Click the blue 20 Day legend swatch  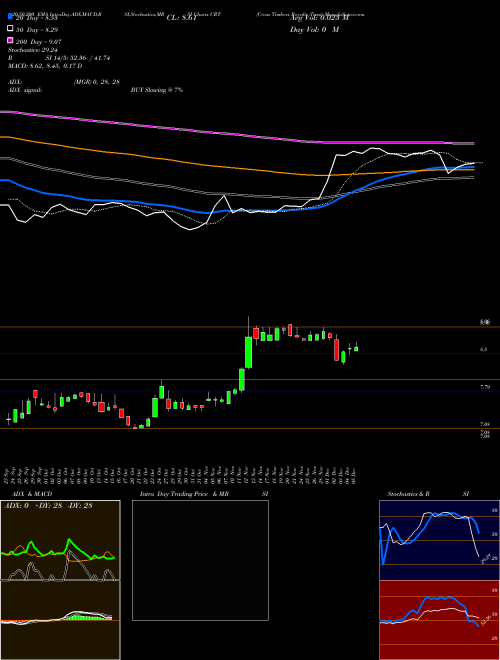pyautogui.click(x=11, y=16)
